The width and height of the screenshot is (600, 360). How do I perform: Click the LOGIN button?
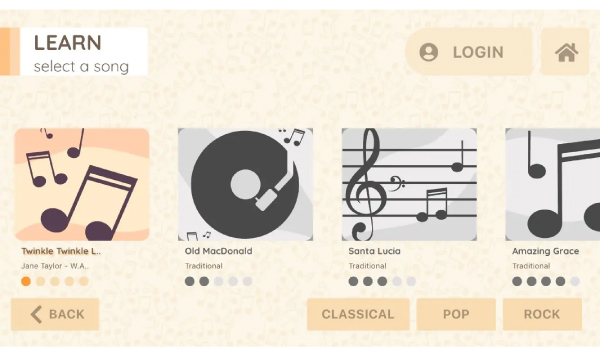(469, 52)
